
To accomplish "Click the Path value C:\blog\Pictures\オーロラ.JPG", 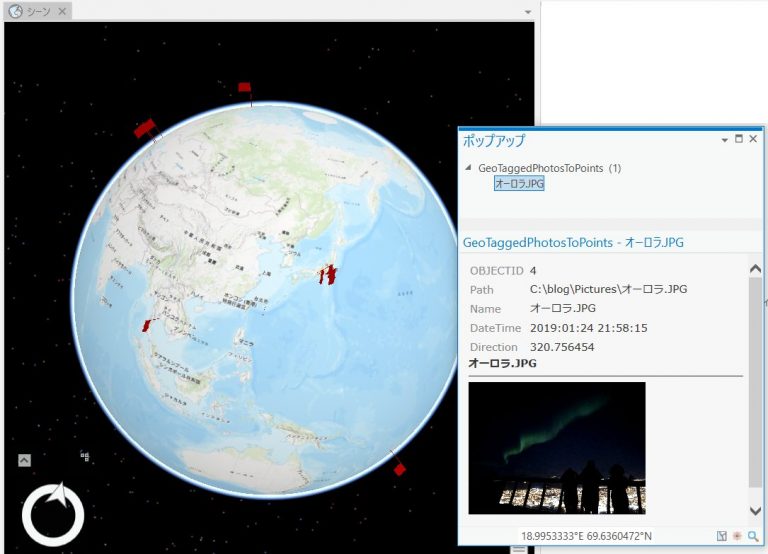I will pos(608,289).
